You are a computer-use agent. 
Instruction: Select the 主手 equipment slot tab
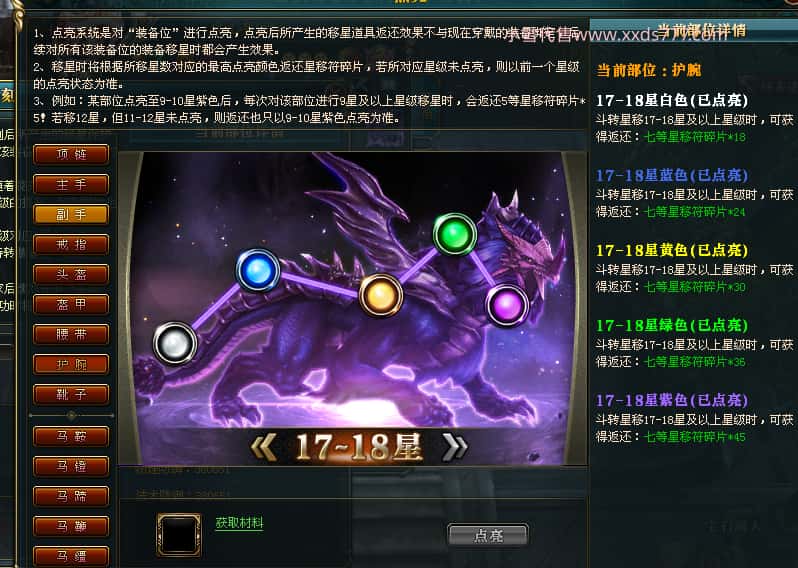(x=71, y=185)
